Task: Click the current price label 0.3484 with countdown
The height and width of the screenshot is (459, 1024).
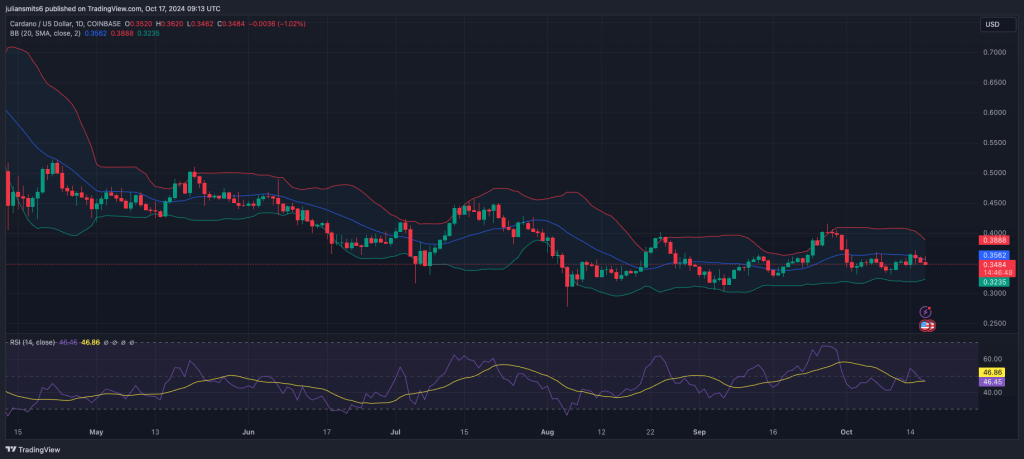Action: 996,268
